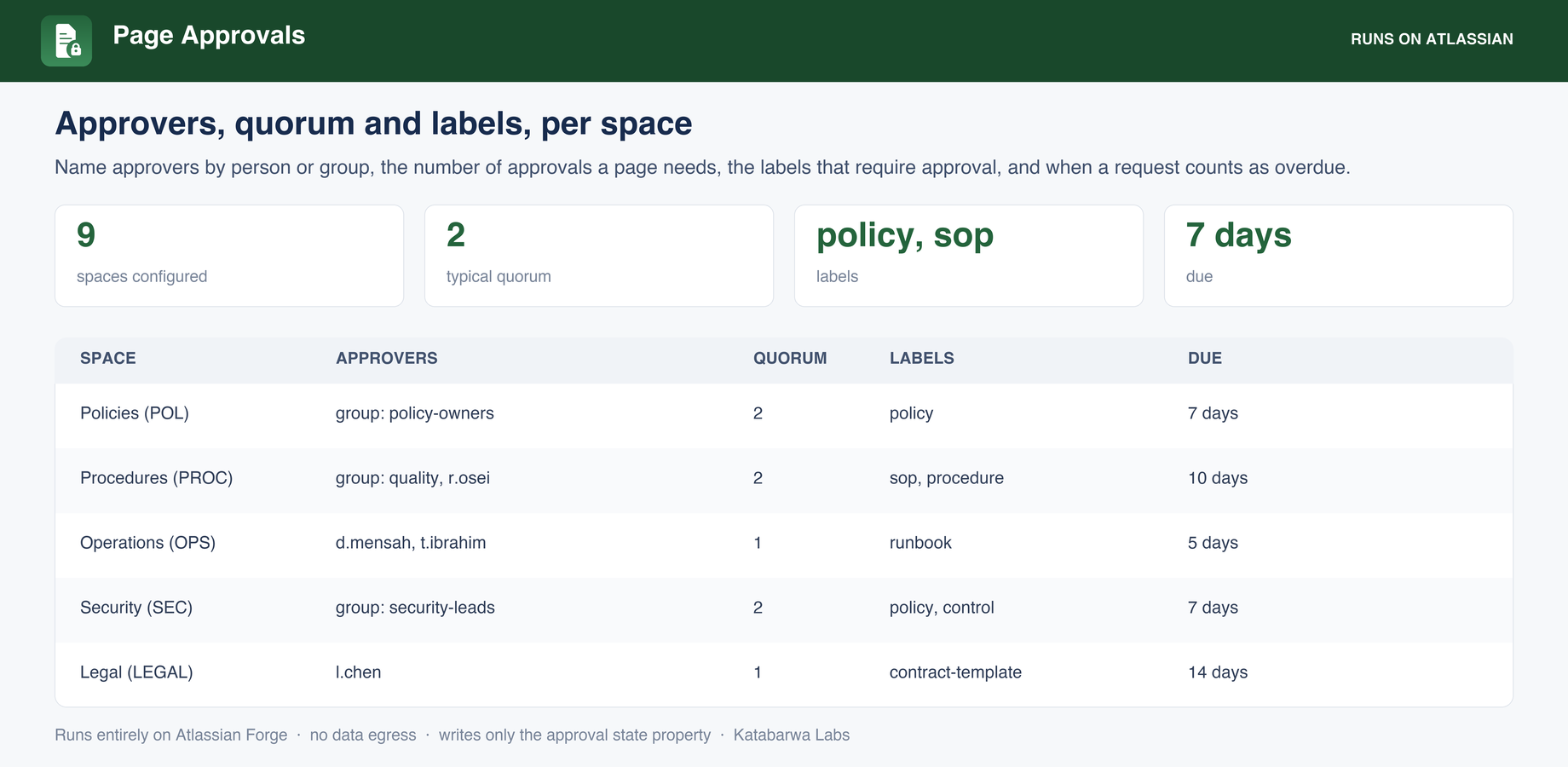Click the '5 days' due cell
The image size is (1568, 767).
[x=1213, y=543]
